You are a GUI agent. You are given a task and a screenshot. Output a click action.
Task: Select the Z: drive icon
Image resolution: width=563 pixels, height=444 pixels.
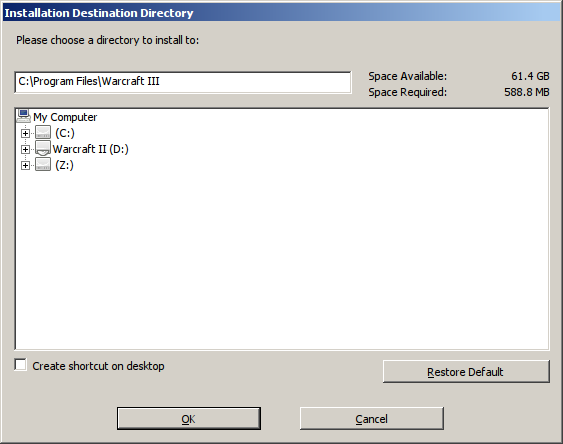coord(43,165)
